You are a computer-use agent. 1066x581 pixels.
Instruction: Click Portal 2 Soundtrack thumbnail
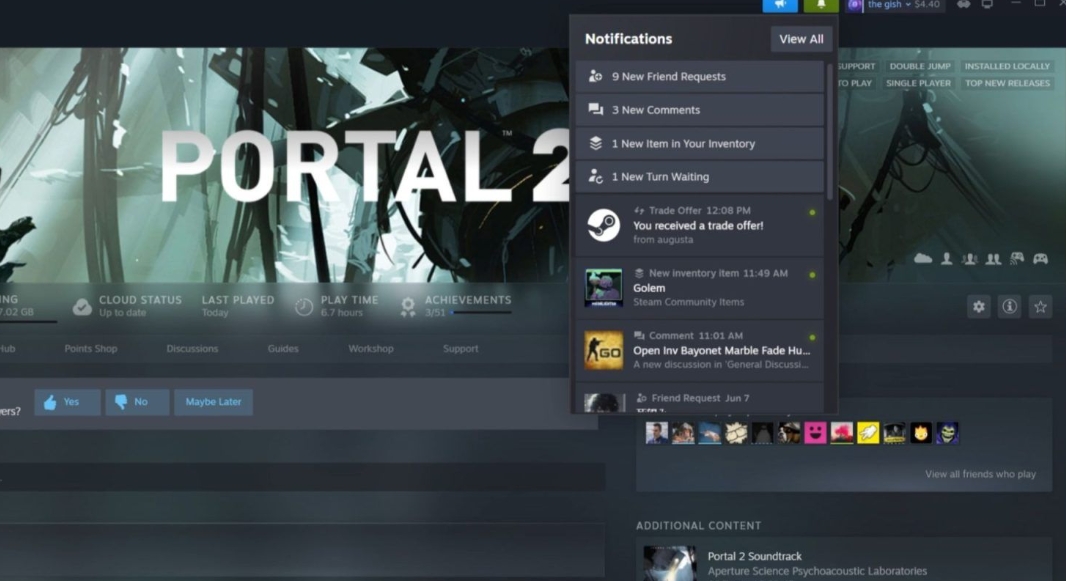670,563
